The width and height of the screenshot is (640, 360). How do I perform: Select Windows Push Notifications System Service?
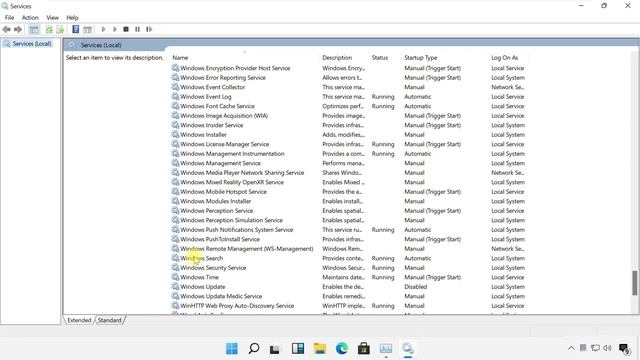[237, 230]
